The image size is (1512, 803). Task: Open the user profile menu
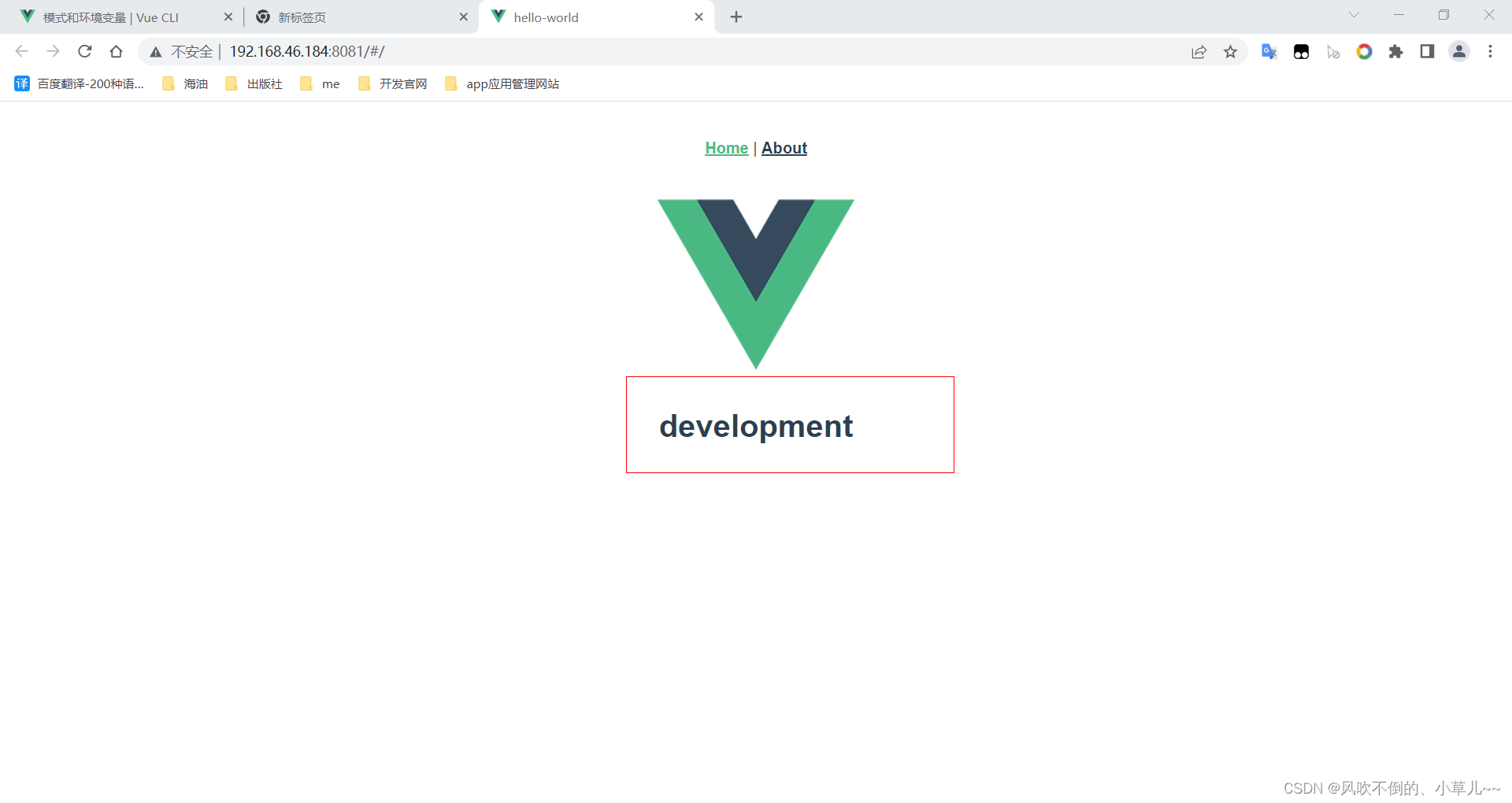(1459, 51)
